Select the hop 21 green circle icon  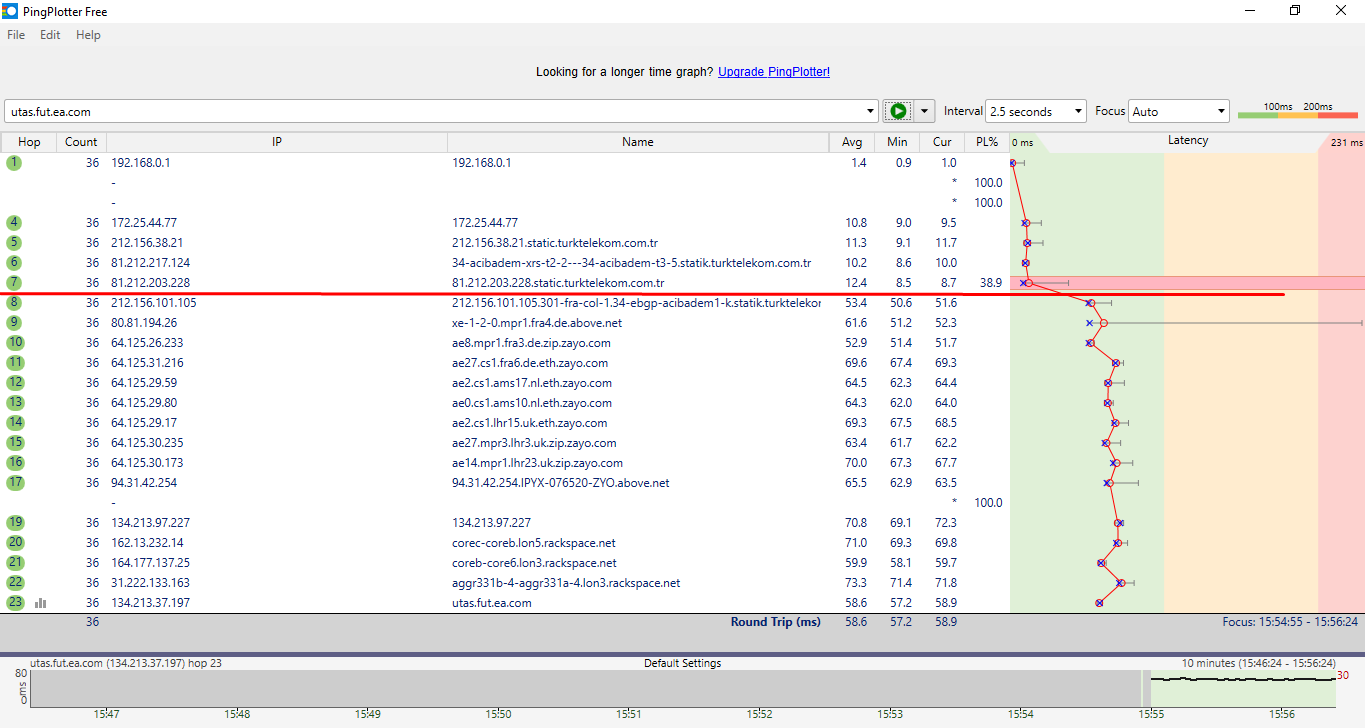[x=14, y=562]
